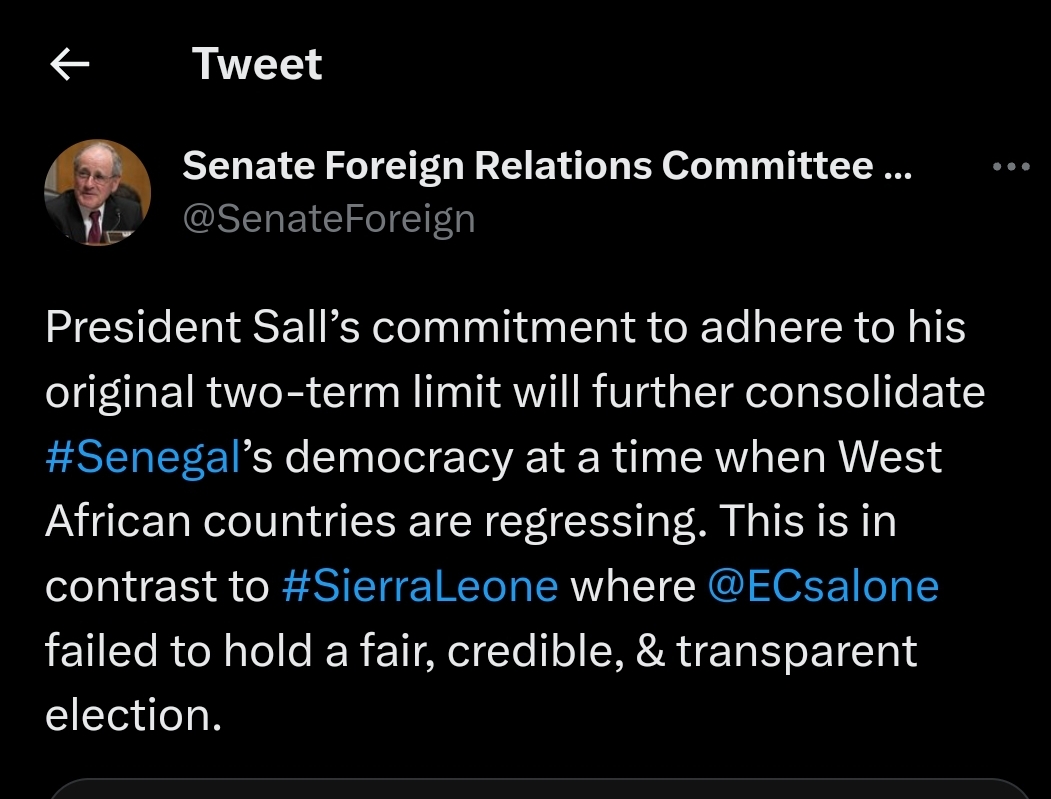Tap the @SenateForeign handle
Screen dimensions: 1051x799
coord(328,218)
